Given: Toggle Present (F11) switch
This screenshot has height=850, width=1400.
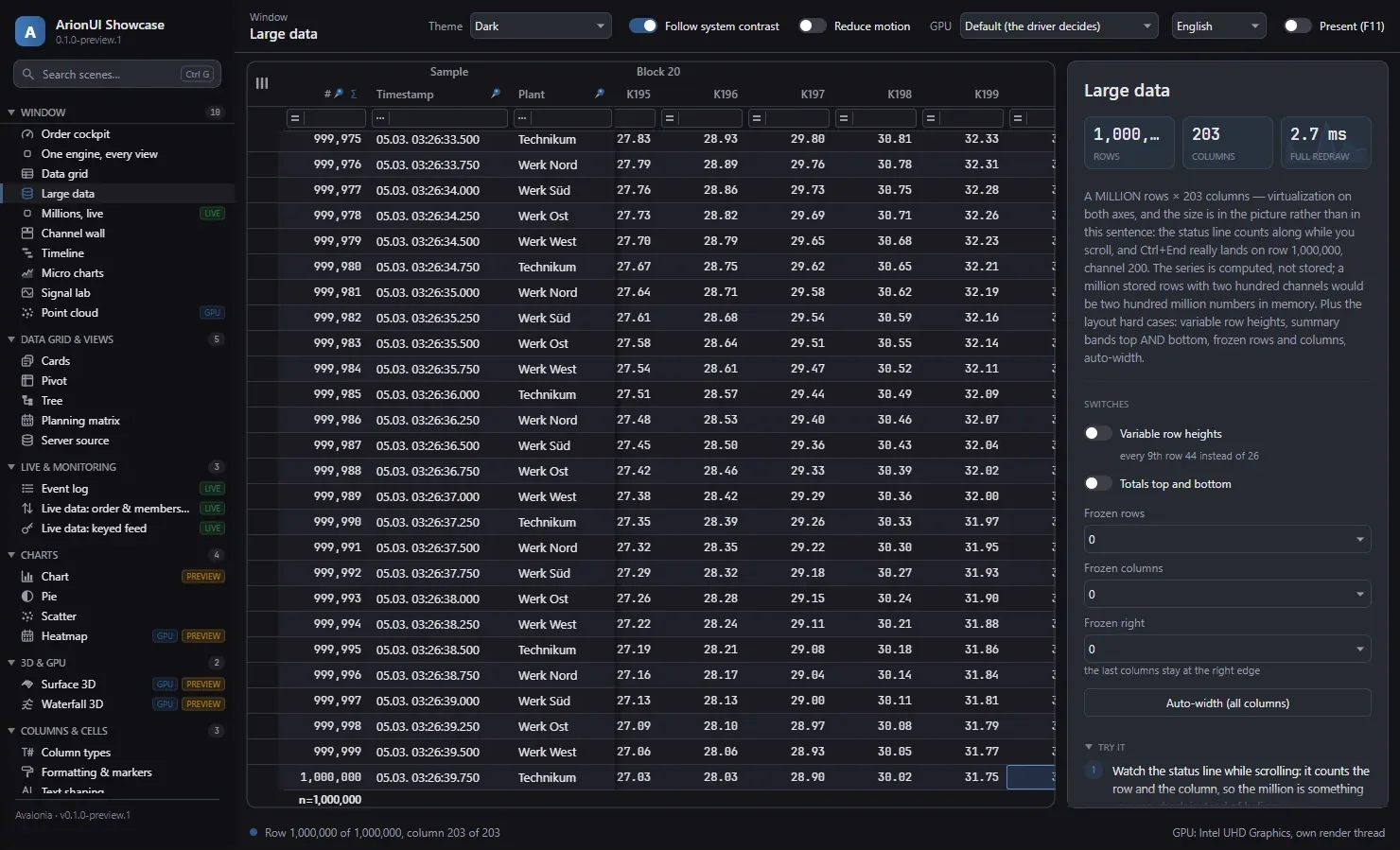Looking at the screenshot, I should pos(1297,26).
